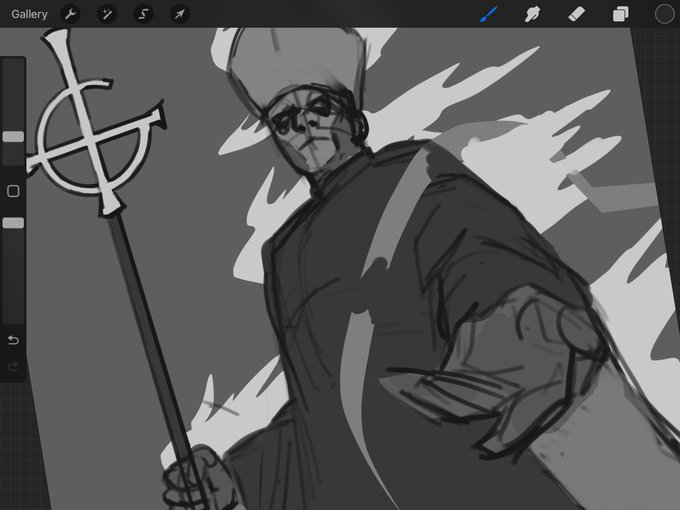
Task: Click the brush opacity slider handle
Action: [13, 223]
